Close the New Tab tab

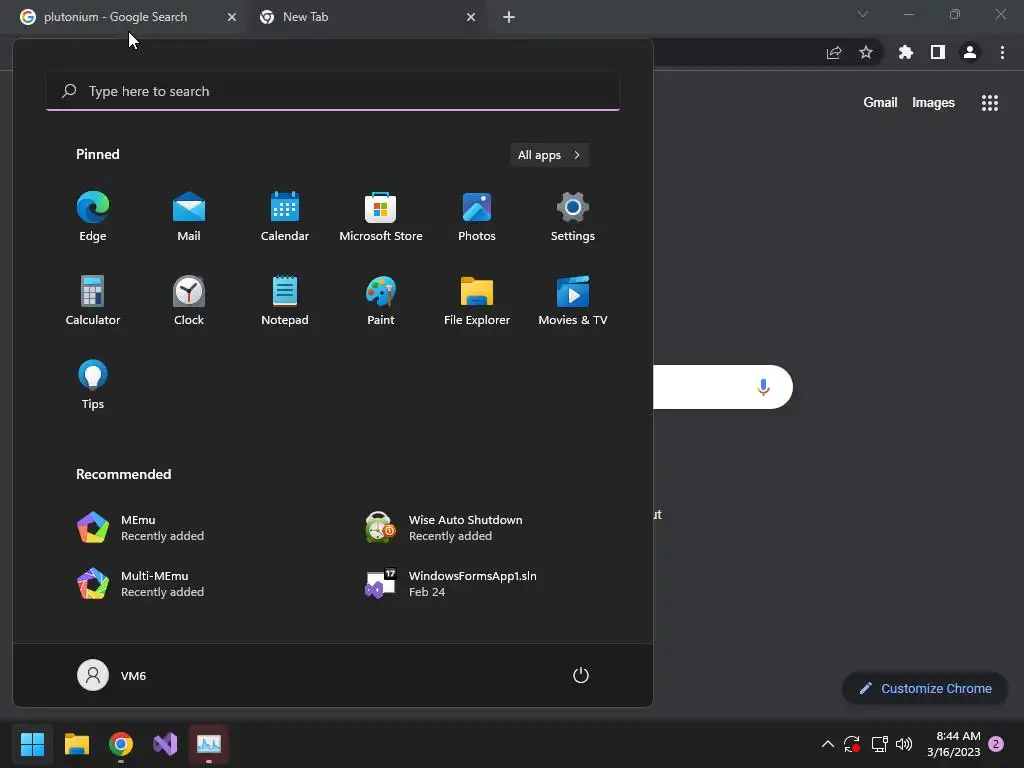(471, 17)
